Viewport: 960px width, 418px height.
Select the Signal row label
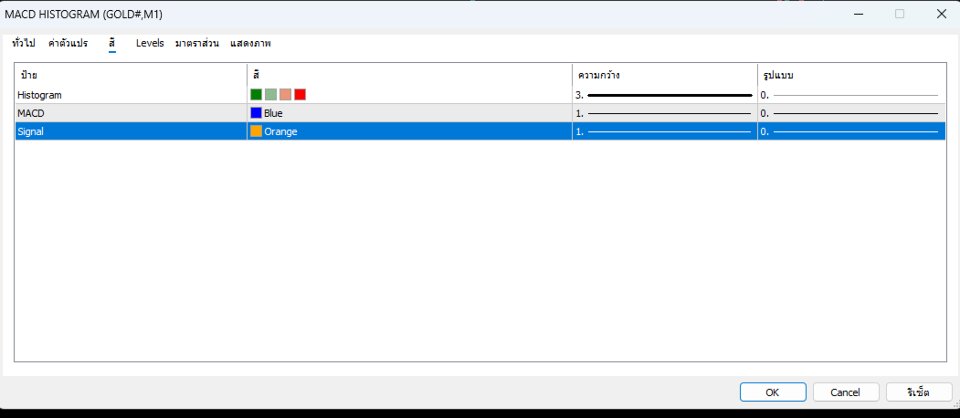tap(31, 131)
